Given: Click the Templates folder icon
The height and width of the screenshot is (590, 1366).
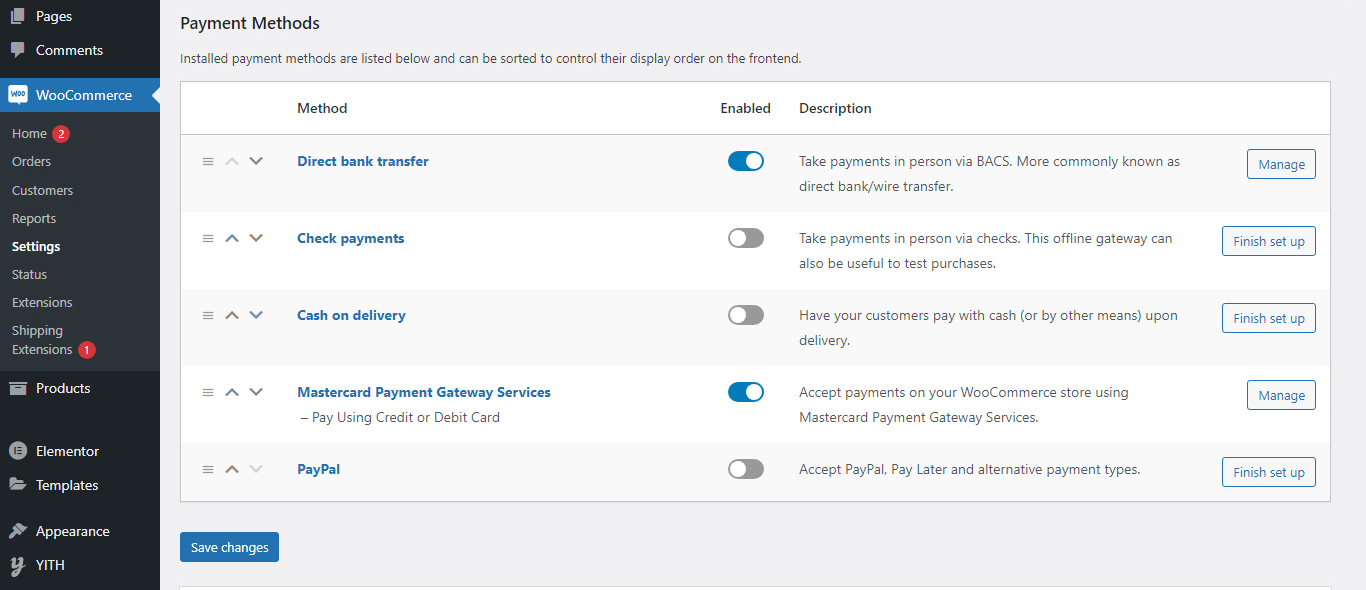Looking at the screenshot, I should coord(18,485).
